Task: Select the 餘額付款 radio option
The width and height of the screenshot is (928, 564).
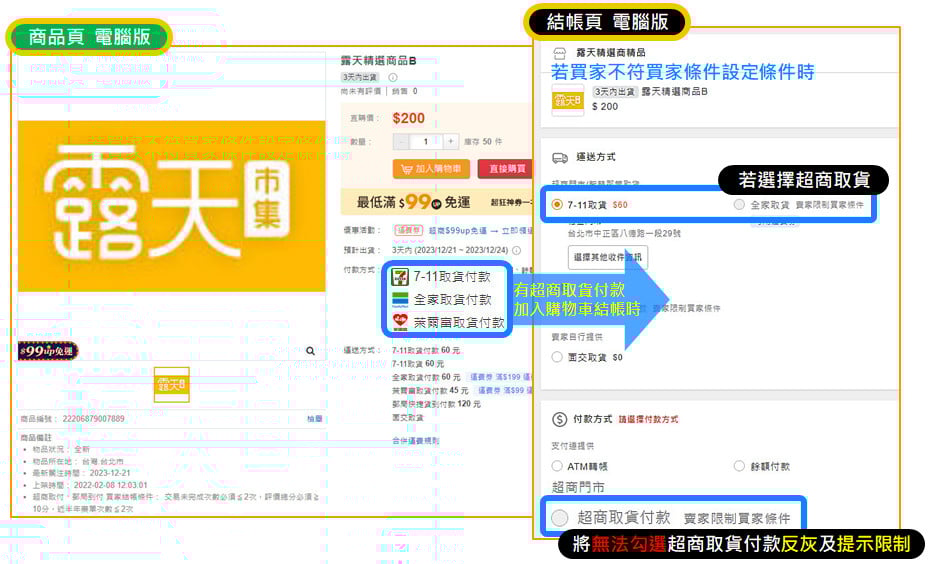Action: [740, 466]
